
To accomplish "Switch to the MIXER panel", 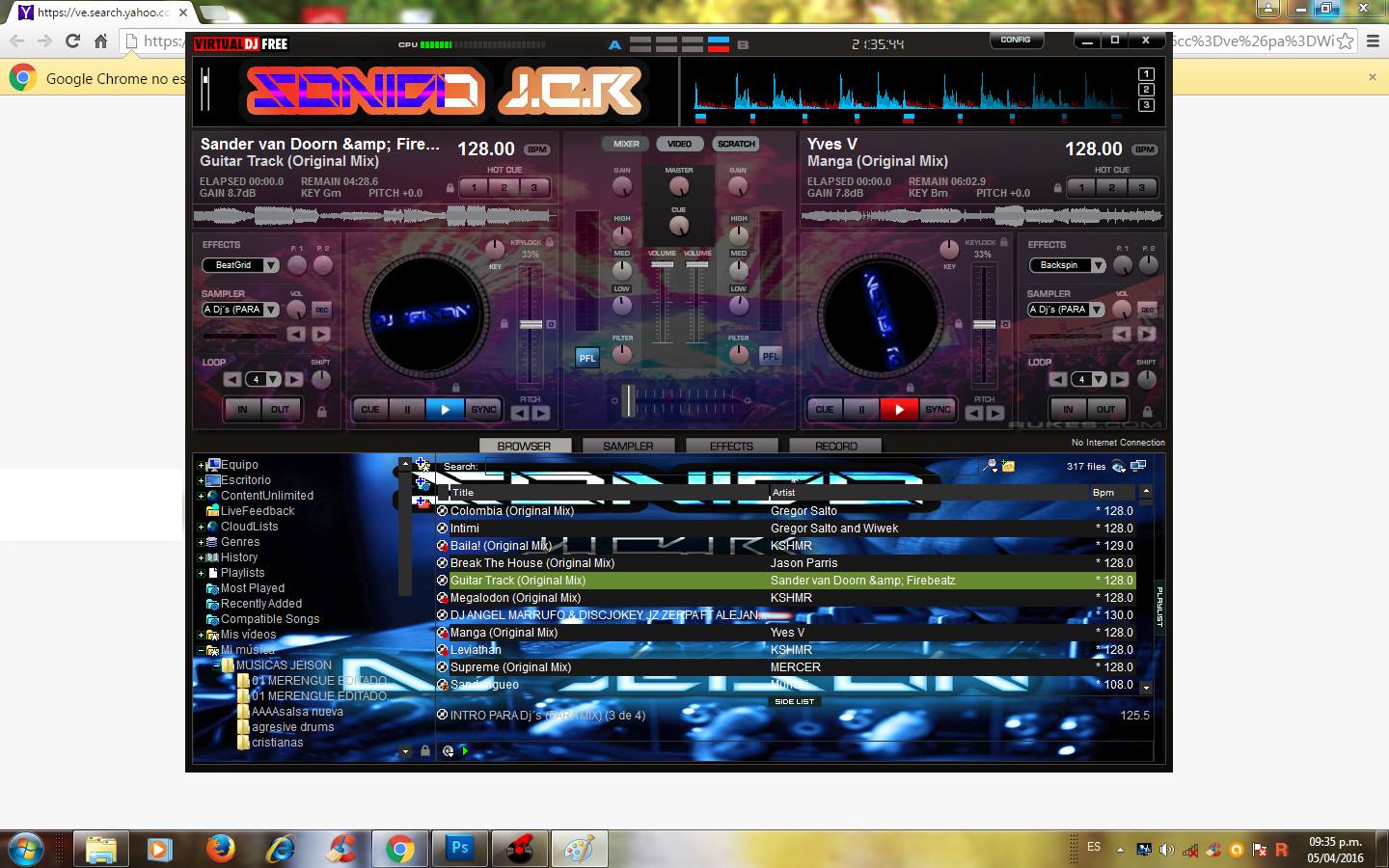I will point(626,144).
